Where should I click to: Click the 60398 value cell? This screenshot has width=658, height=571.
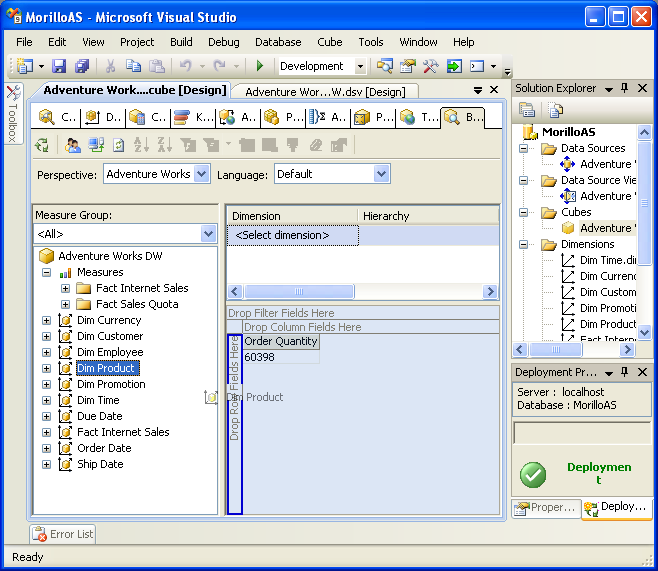[281, 357]
